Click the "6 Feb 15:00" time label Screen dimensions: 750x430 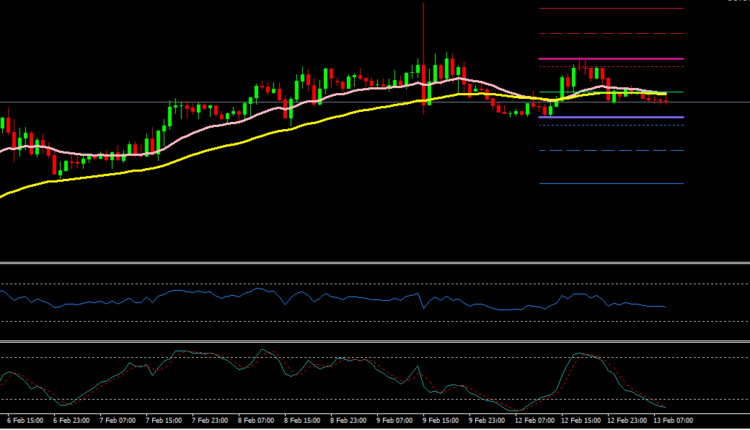pyautogui.click(x=24, y=421)
